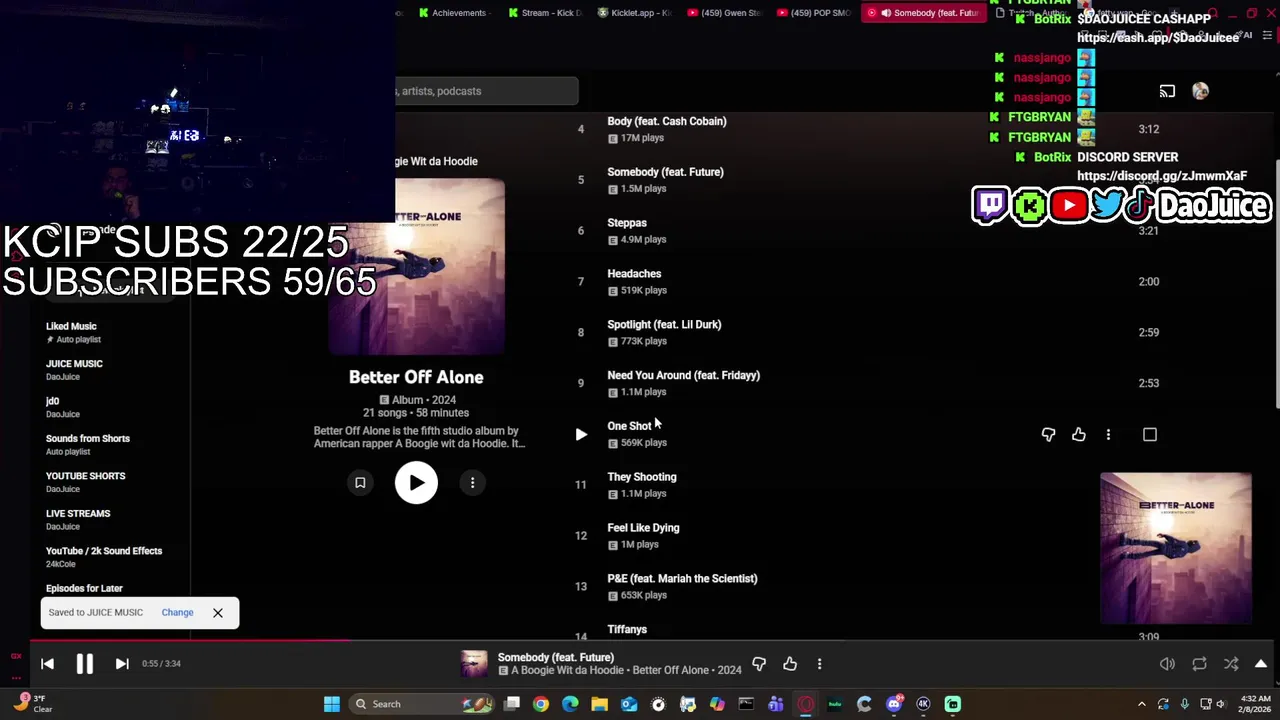Tick the One Shot selection checkbox

click(x=1149, y=434)
